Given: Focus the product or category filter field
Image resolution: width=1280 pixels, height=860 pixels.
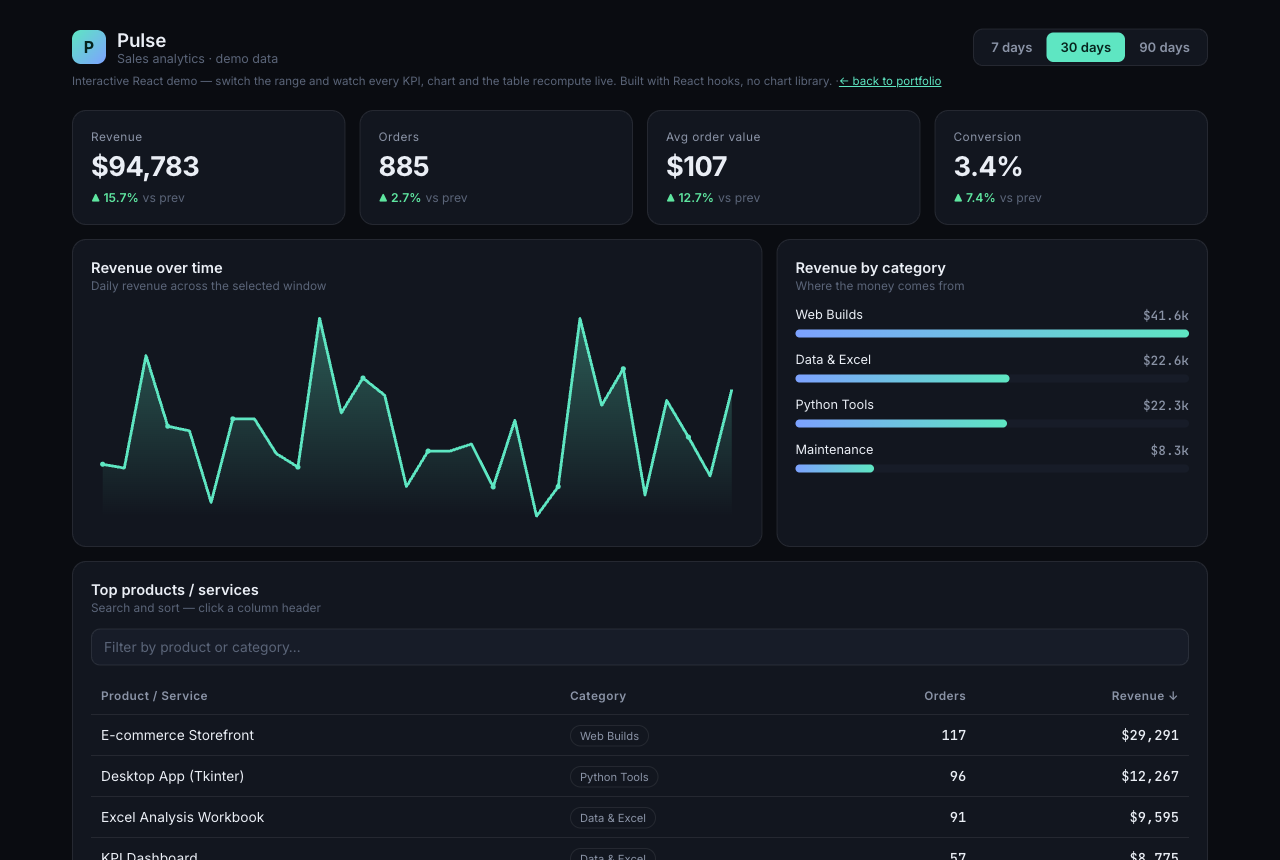Looking at the screenshot, I should [640, 647].
